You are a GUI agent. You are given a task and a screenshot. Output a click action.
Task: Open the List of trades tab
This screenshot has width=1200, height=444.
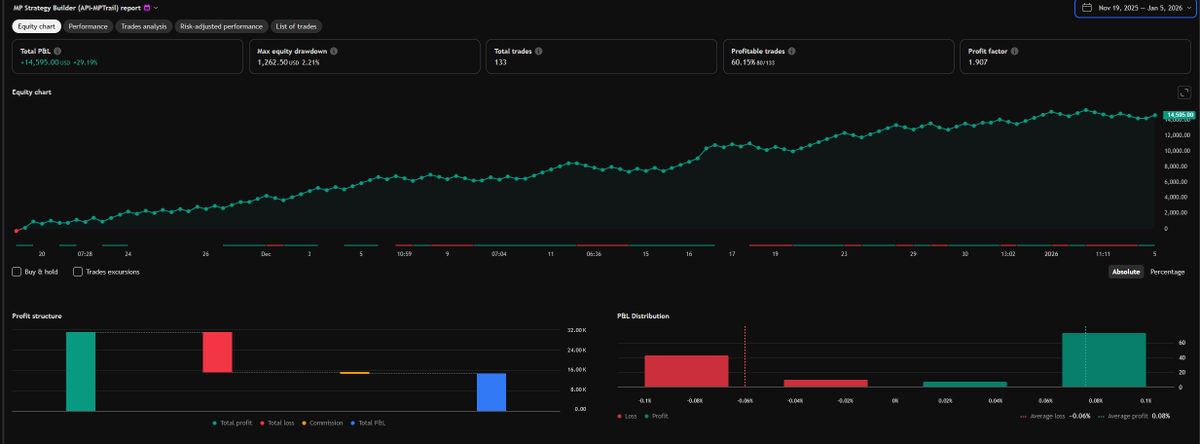click(297, 26)
